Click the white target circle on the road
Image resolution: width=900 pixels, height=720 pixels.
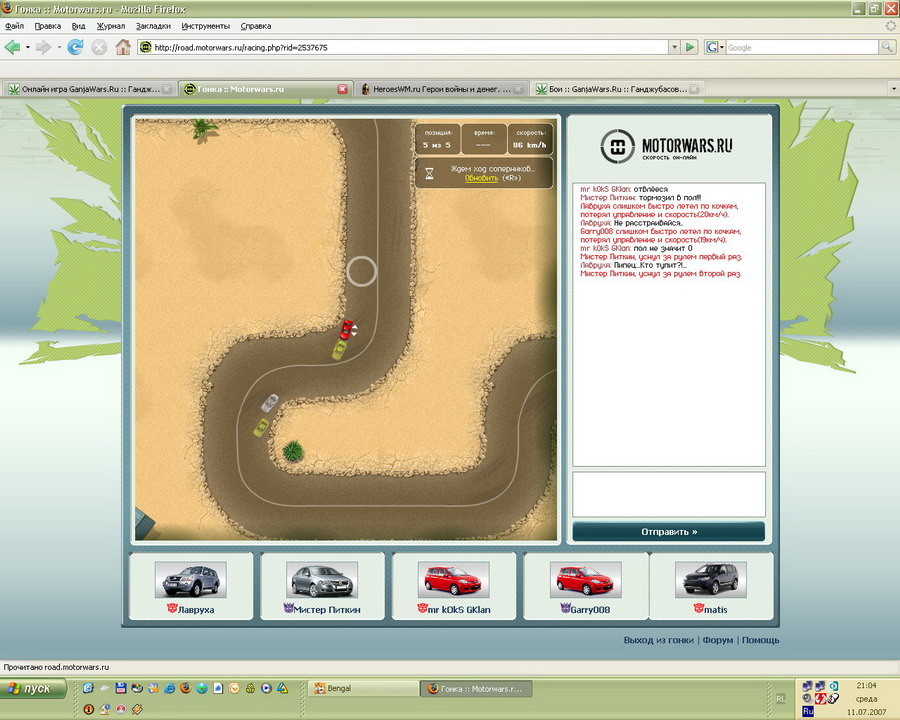point(362,271)
